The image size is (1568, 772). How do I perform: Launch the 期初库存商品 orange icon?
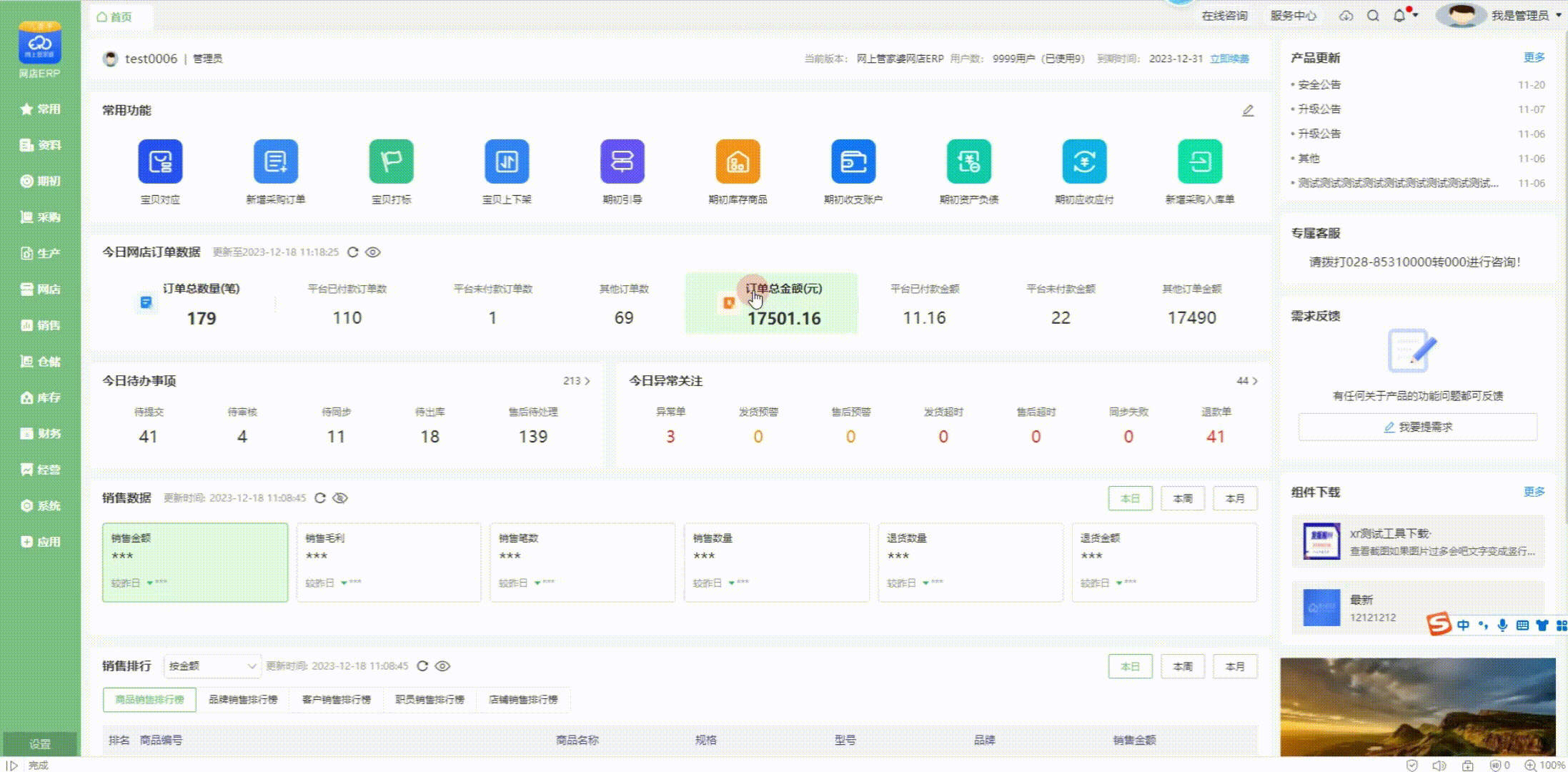tap(738, 162)
